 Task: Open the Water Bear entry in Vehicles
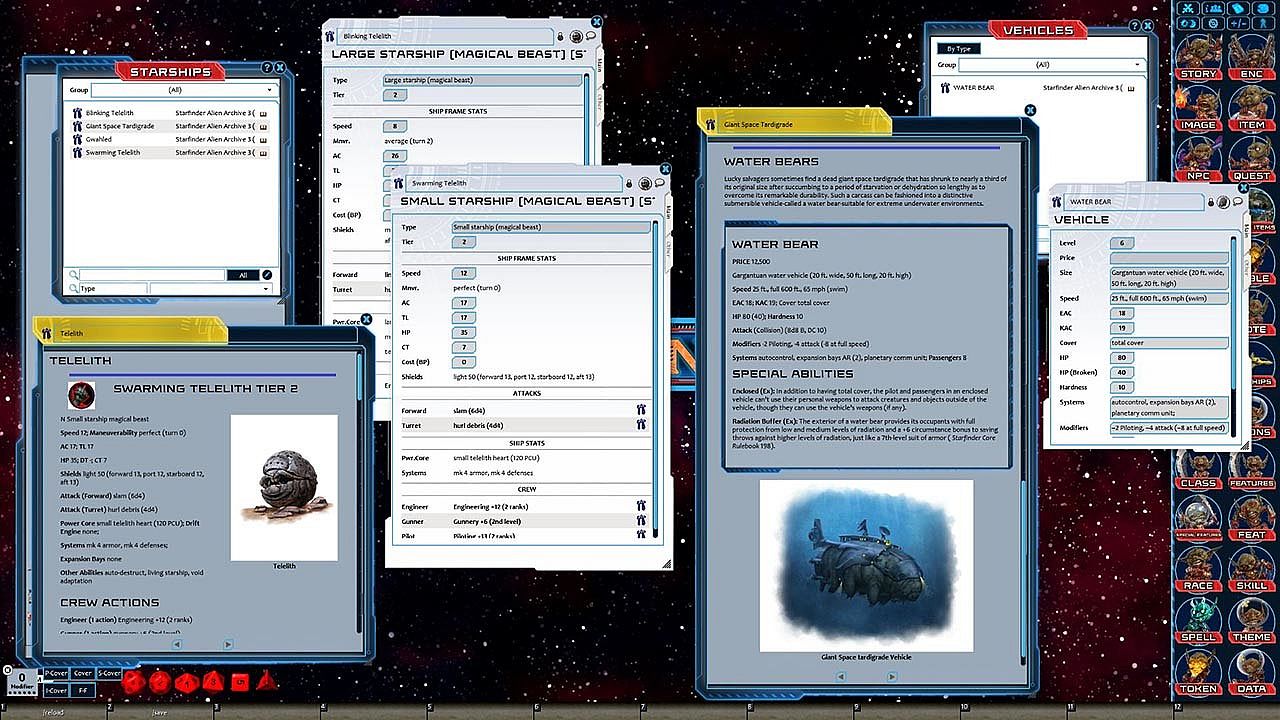click(x=974, y=88)
